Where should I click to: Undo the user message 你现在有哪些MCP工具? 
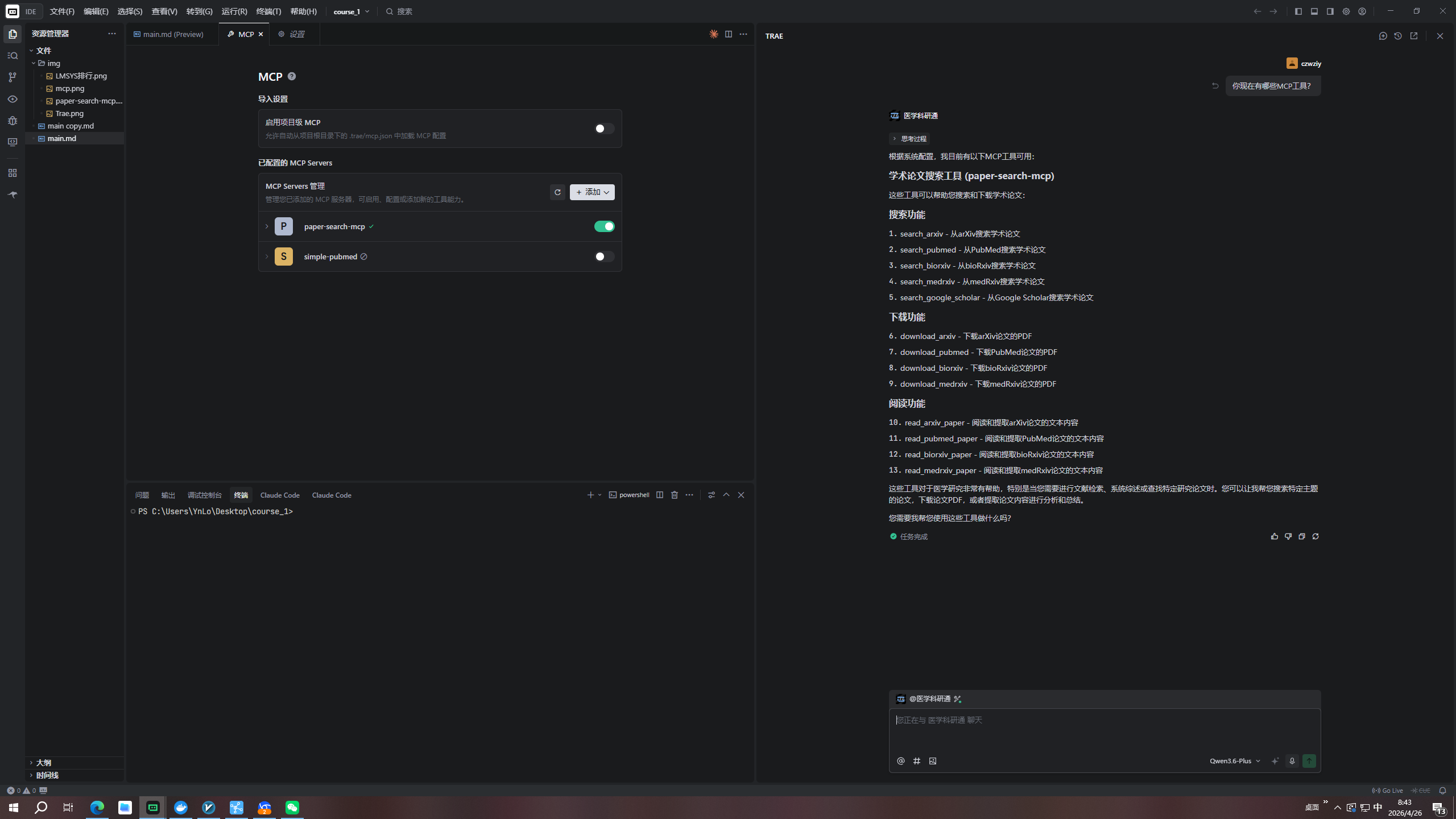coord(1215,86)
